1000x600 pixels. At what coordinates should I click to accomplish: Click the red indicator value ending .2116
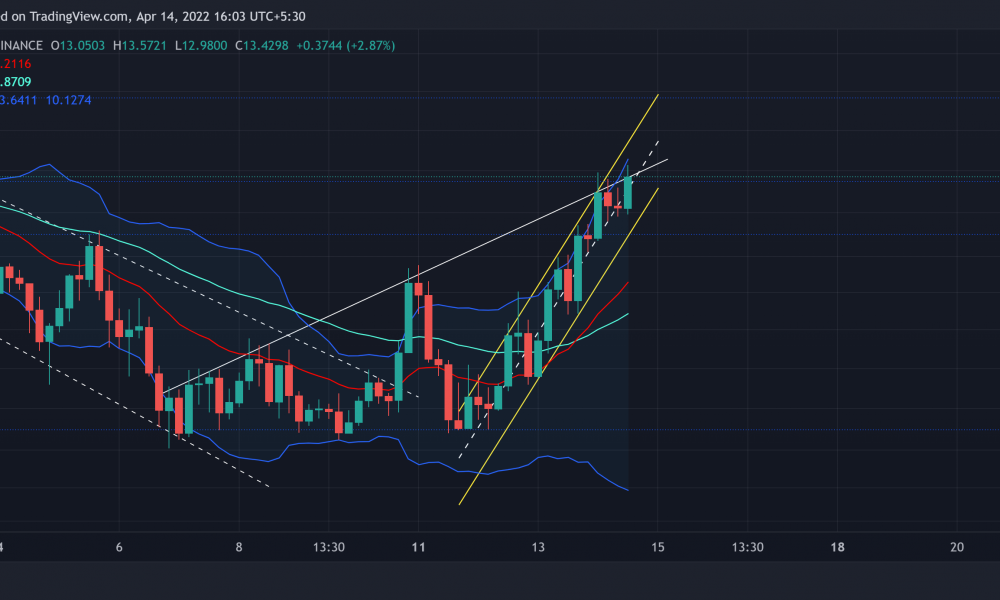click(x=15, y=64)
